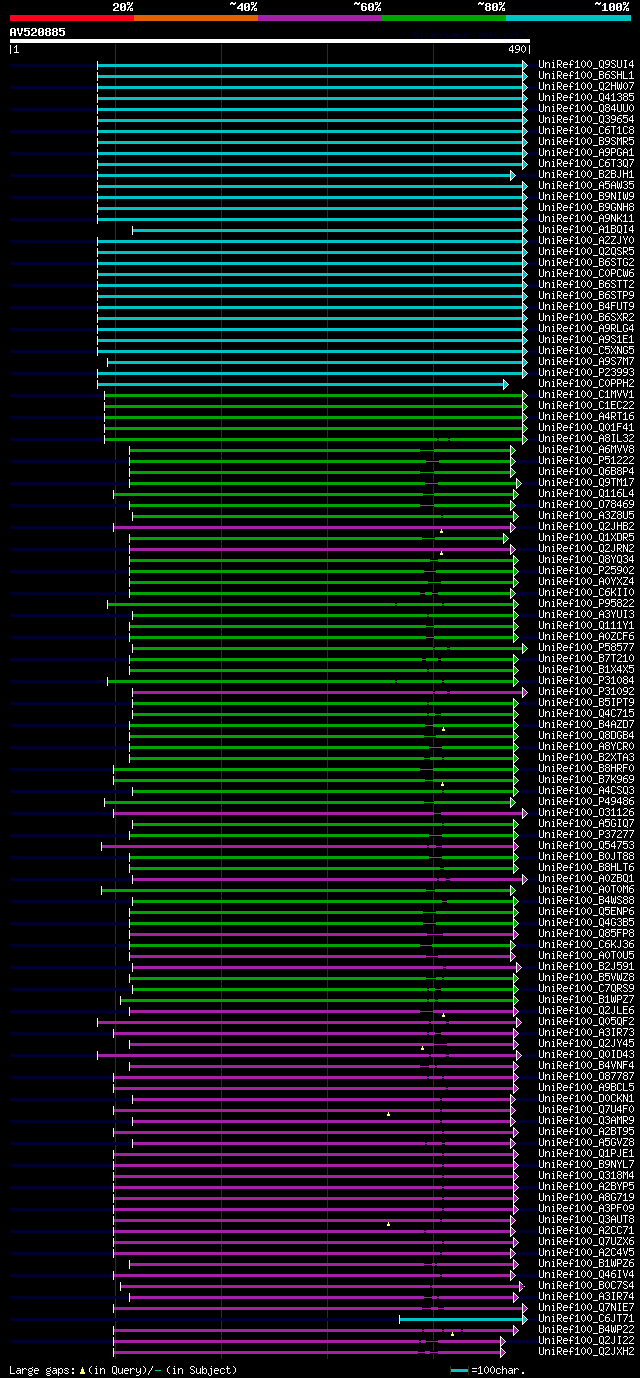
Task: Select the UniRef100_B9SMR5 label
Action: [x=586, y=141]
